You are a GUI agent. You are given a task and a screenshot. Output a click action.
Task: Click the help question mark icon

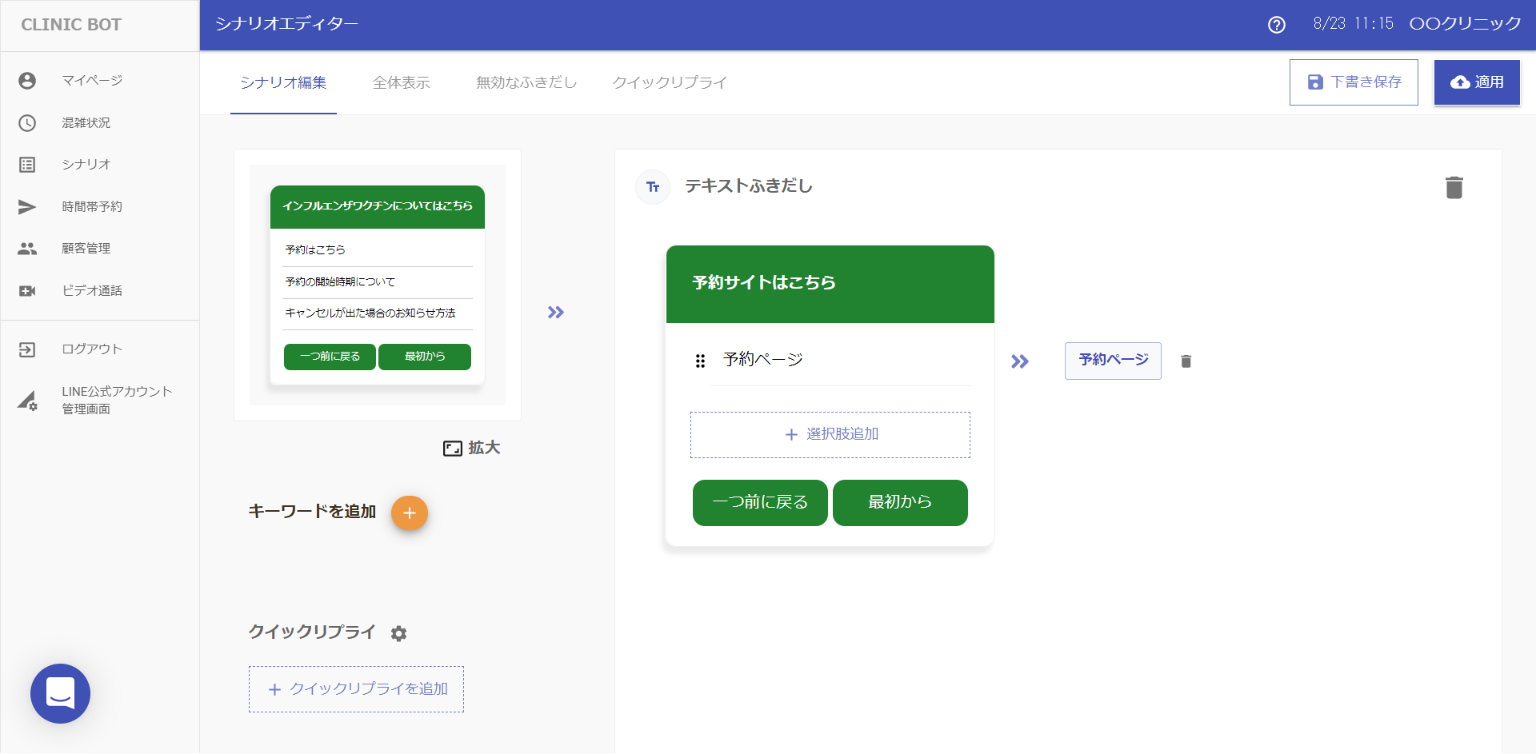point(1276,25)
